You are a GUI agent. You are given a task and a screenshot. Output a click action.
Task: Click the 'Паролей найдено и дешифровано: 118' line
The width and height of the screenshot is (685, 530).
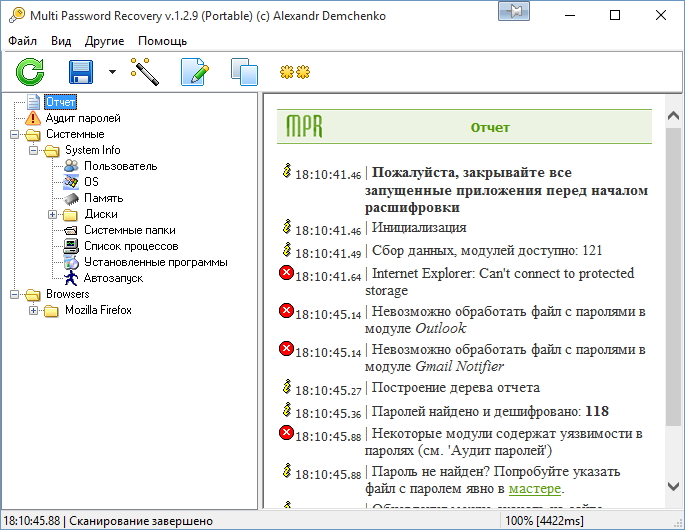(x=490, y=411)
